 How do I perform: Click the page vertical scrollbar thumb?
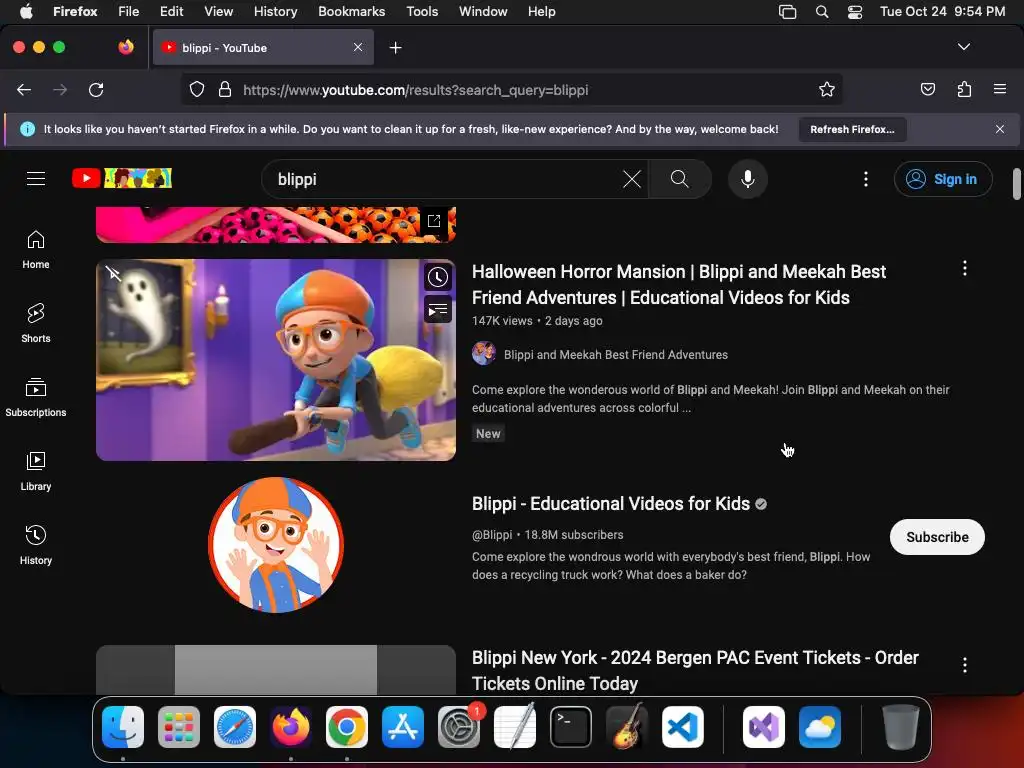pos(1017,184)
